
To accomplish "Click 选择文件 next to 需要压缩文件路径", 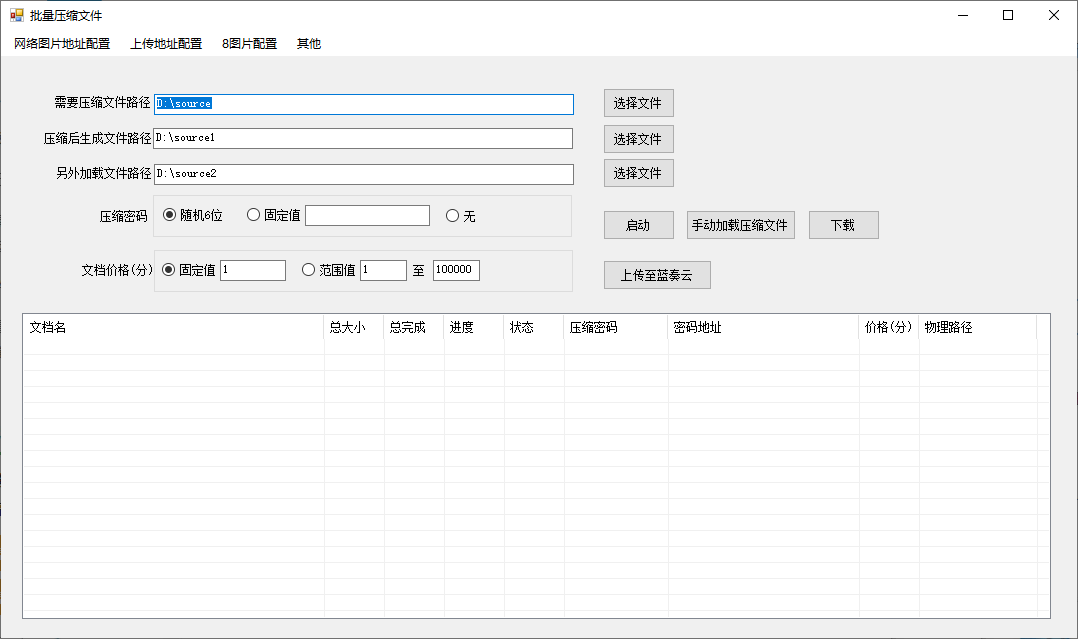I will (639, 103).
